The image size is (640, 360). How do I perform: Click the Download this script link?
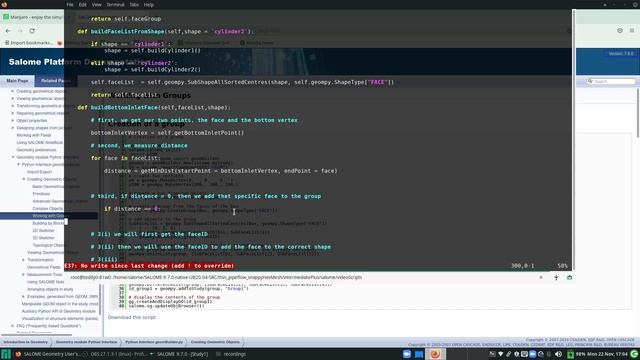coord(131,317)
